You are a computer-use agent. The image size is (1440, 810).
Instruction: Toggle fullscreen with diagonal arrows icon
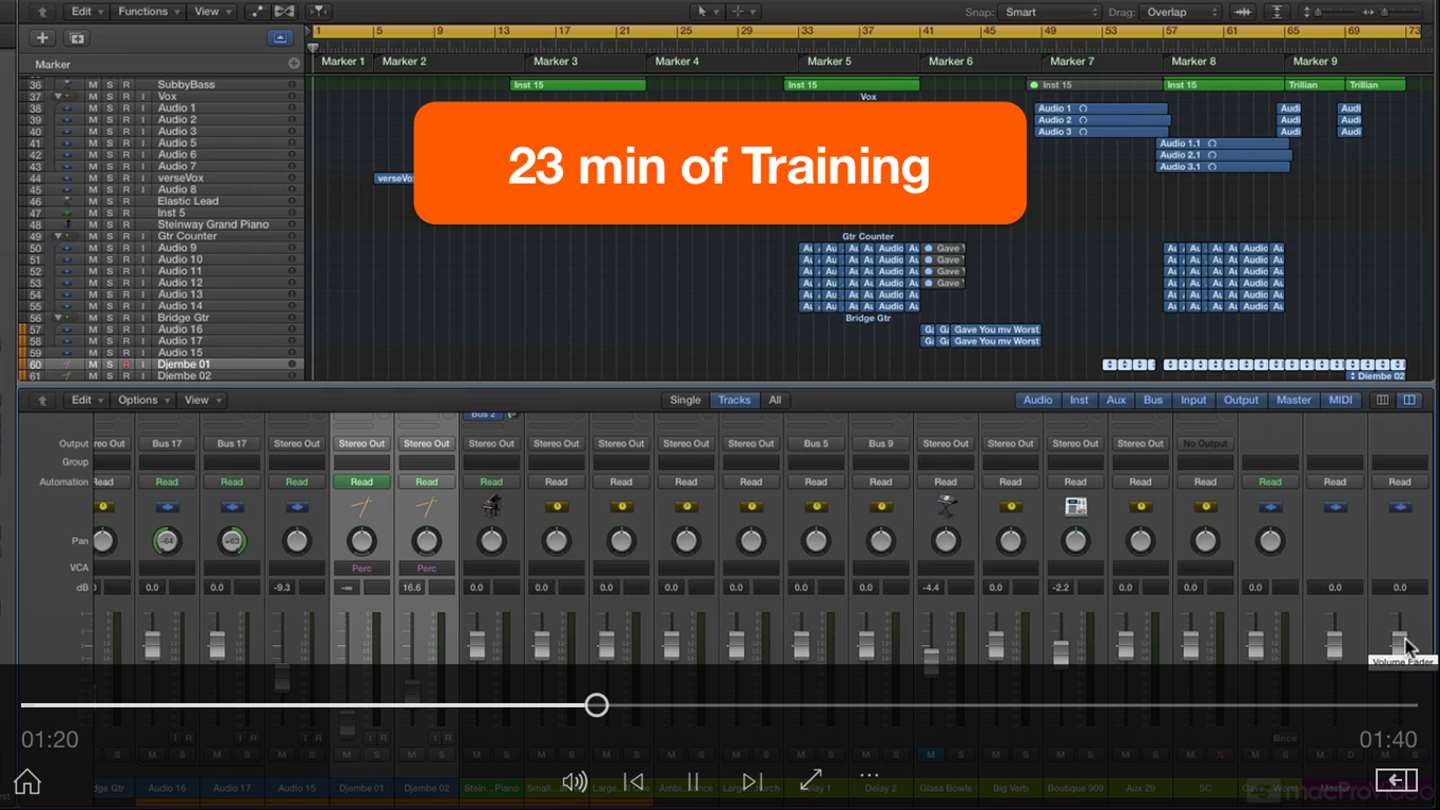pos(811,778)
